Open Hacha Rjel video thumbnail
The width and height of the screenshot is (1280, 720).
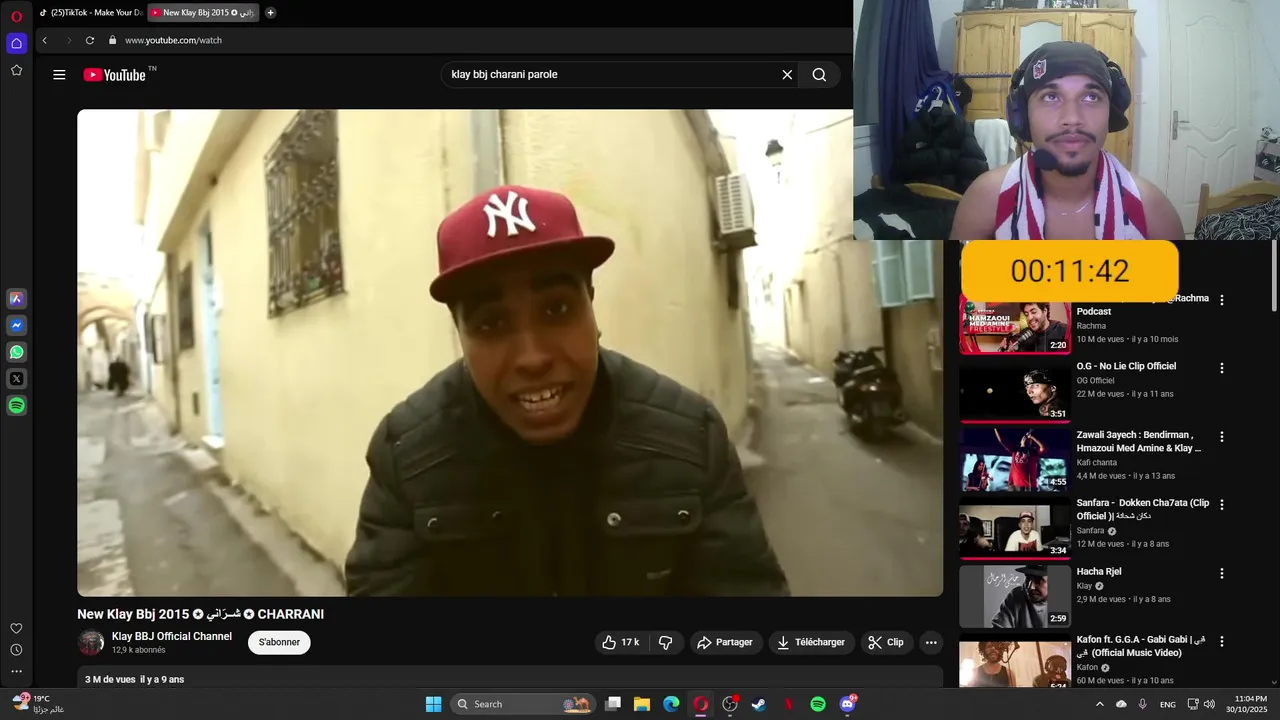(1015, 596)
